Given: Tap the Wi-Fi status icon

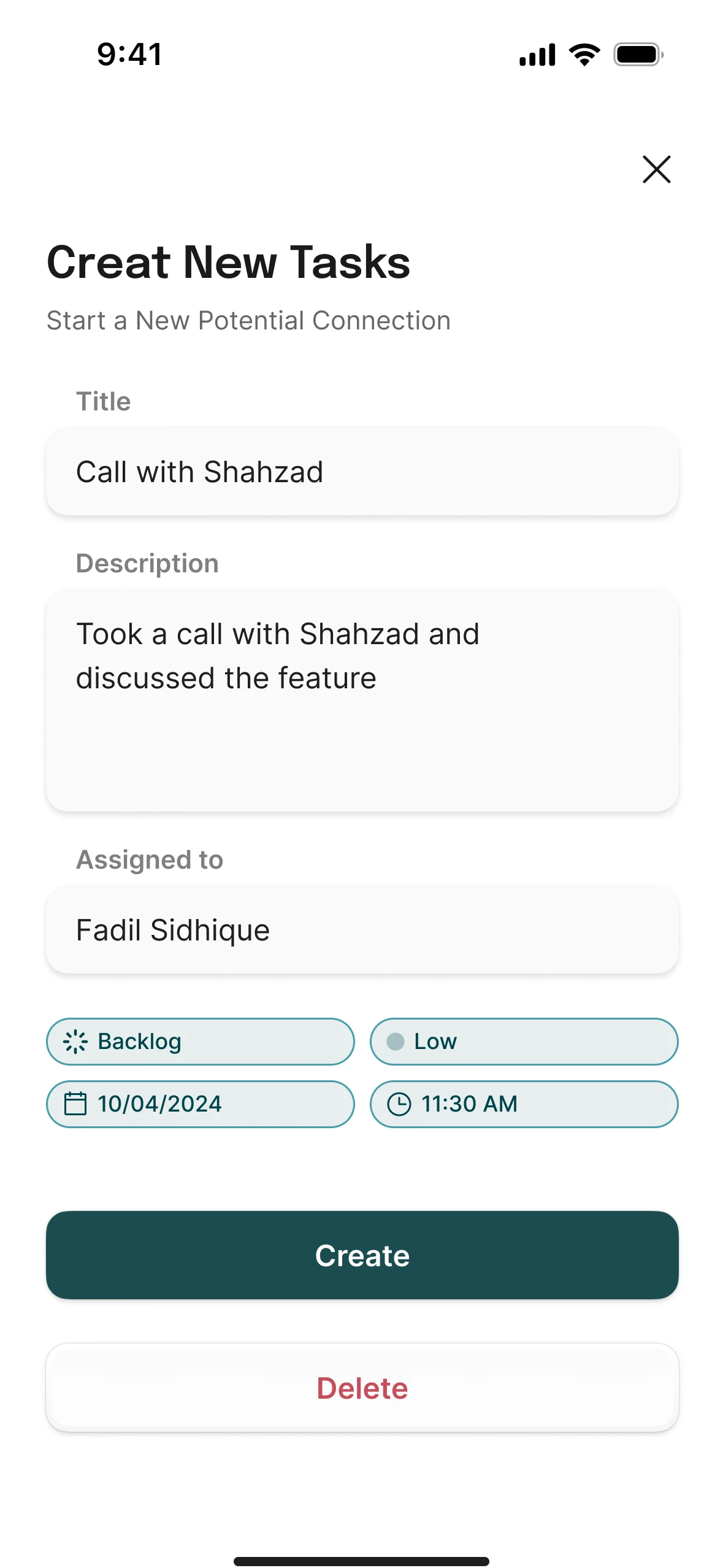Looking at the screenshot, I should tap(584, 55).
